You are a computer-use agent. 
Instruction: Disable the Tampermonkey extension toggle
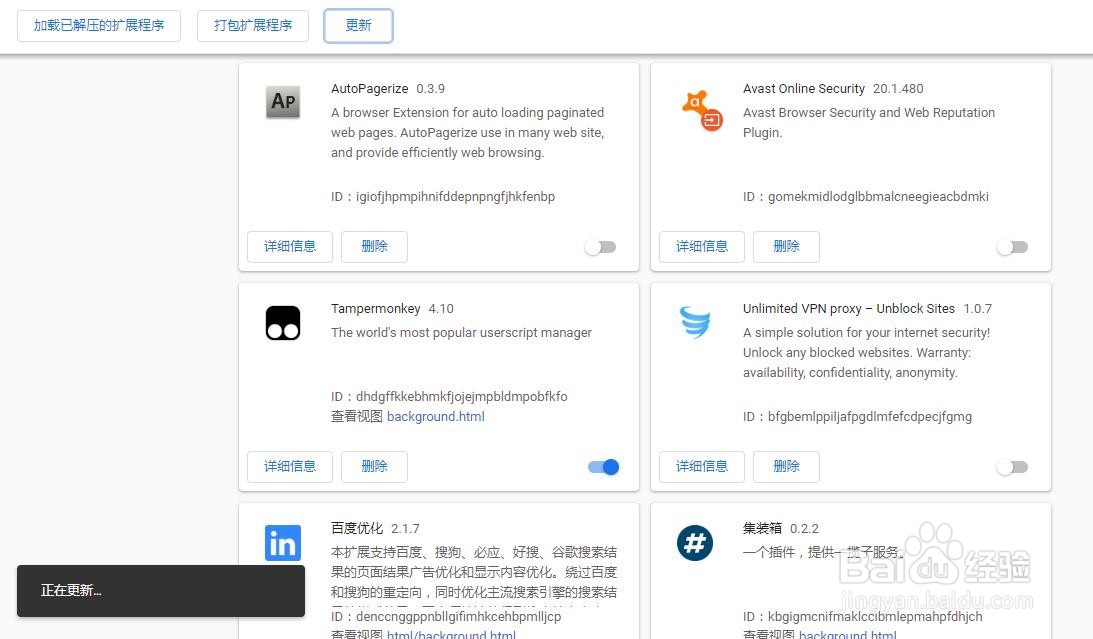[604, 467]
